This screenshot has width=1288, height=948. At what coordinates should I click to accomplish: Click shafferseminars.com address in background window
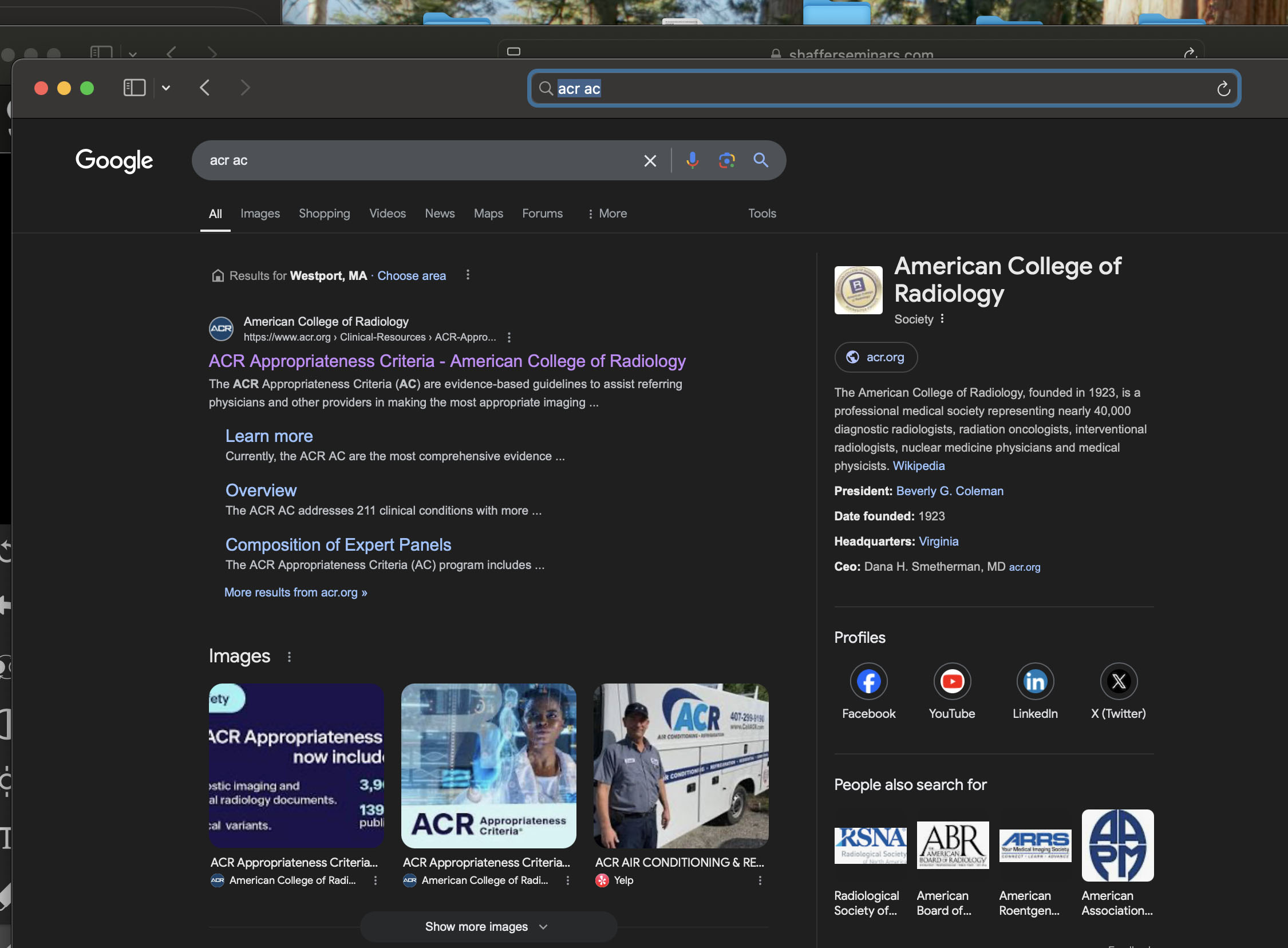860,54
